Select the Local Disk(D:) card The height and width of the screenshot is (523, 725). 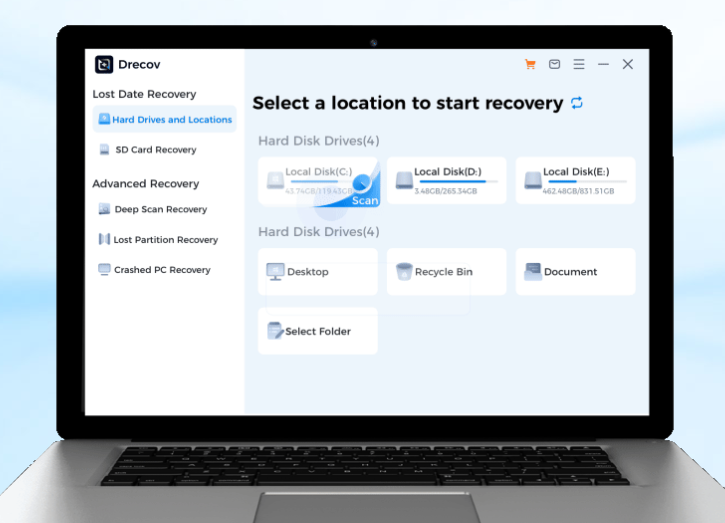coord(447,180)
